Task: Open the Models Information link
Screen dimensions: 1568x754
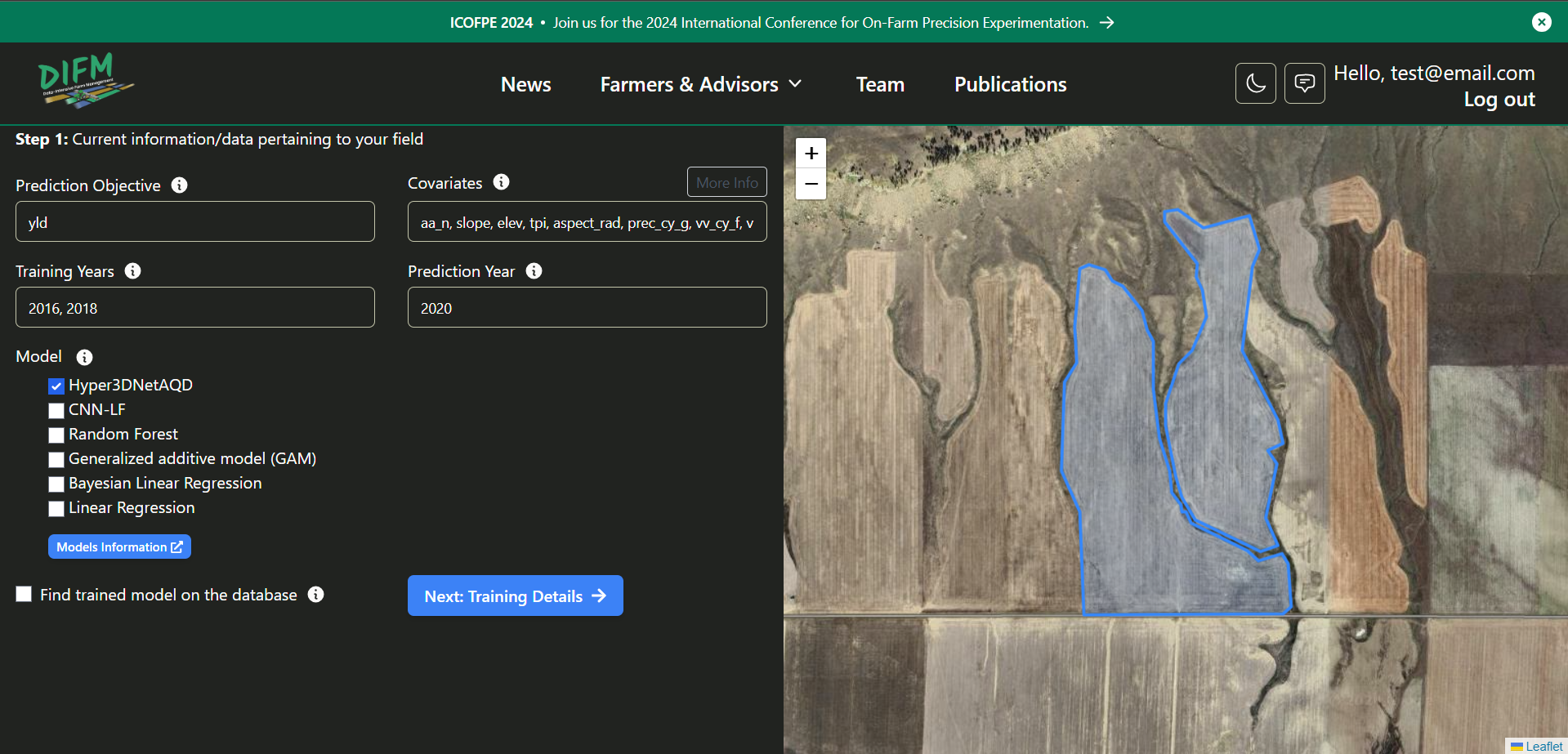Action: (119, 547)
